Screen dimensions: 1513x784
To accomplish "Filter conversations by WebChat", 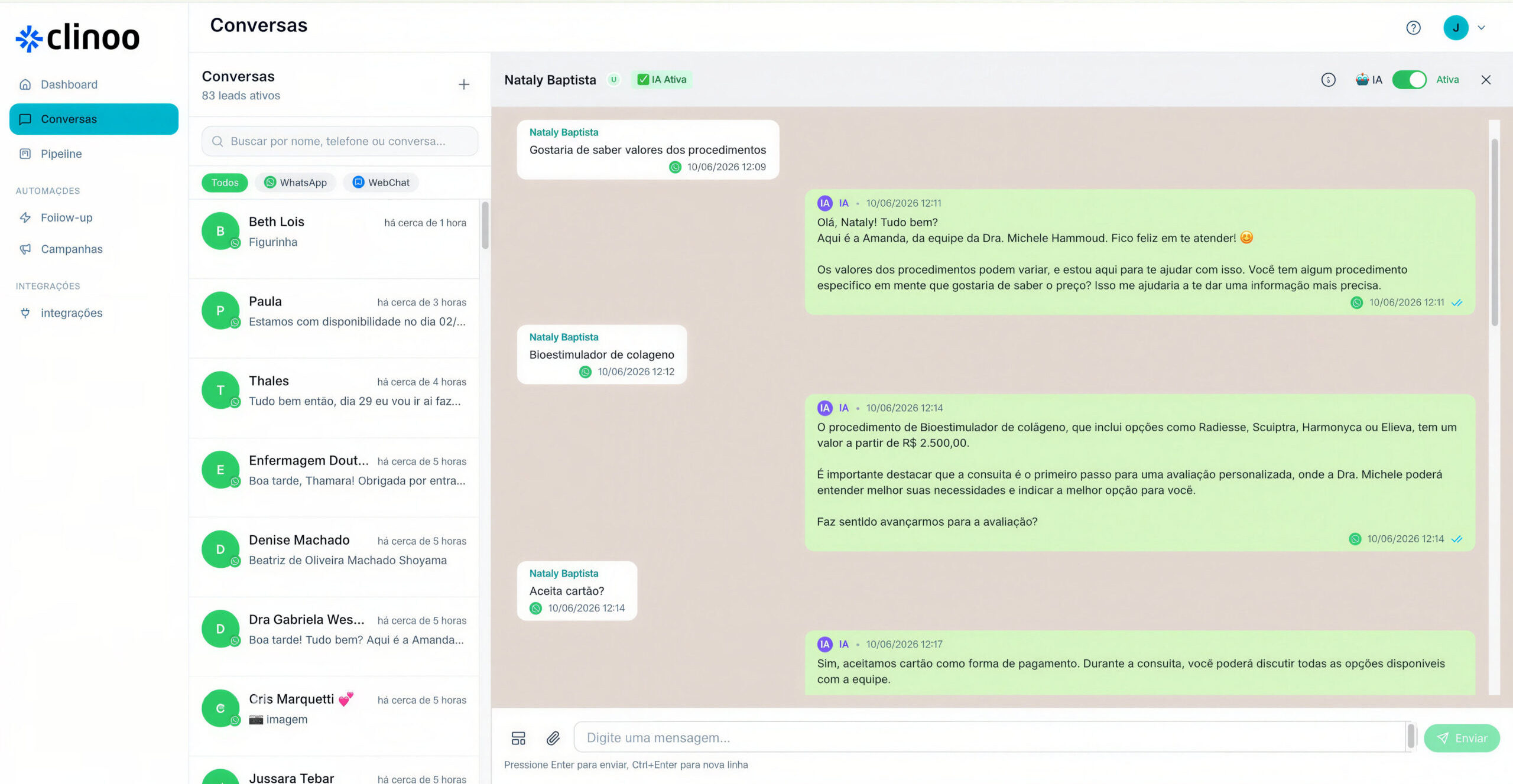I will pyautogui.click(x=381, y=183).
